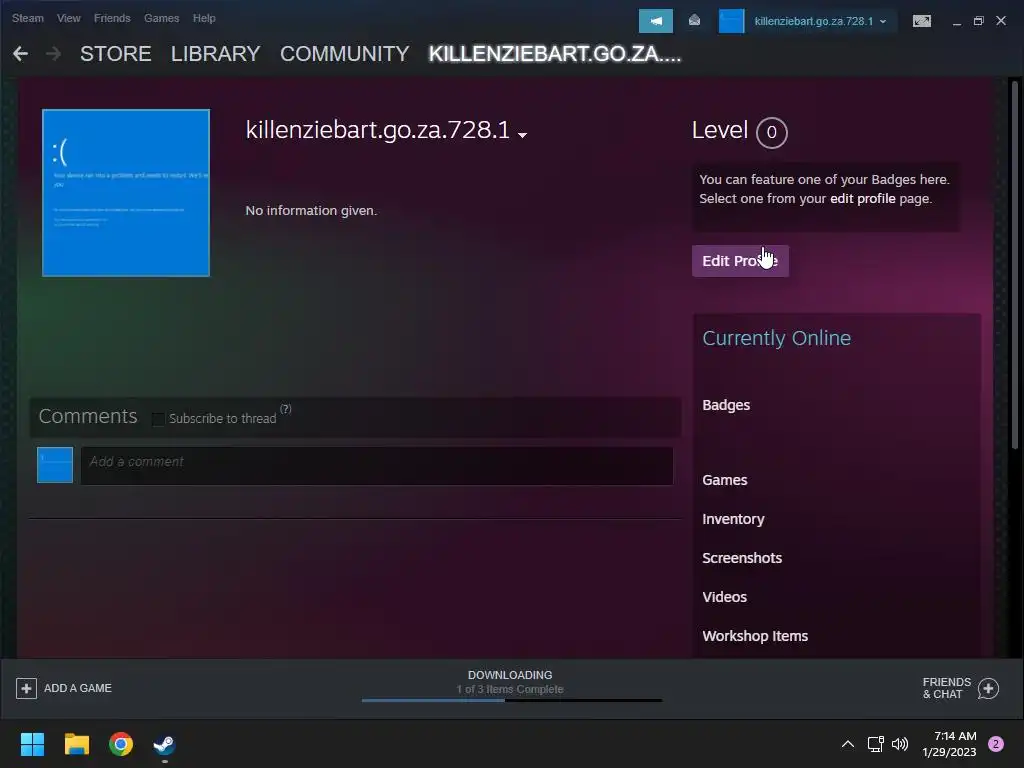Image resolution: width=1024 pixels, height=768 pixels.
Task: Open the Games menu
Action: [161, 18]
